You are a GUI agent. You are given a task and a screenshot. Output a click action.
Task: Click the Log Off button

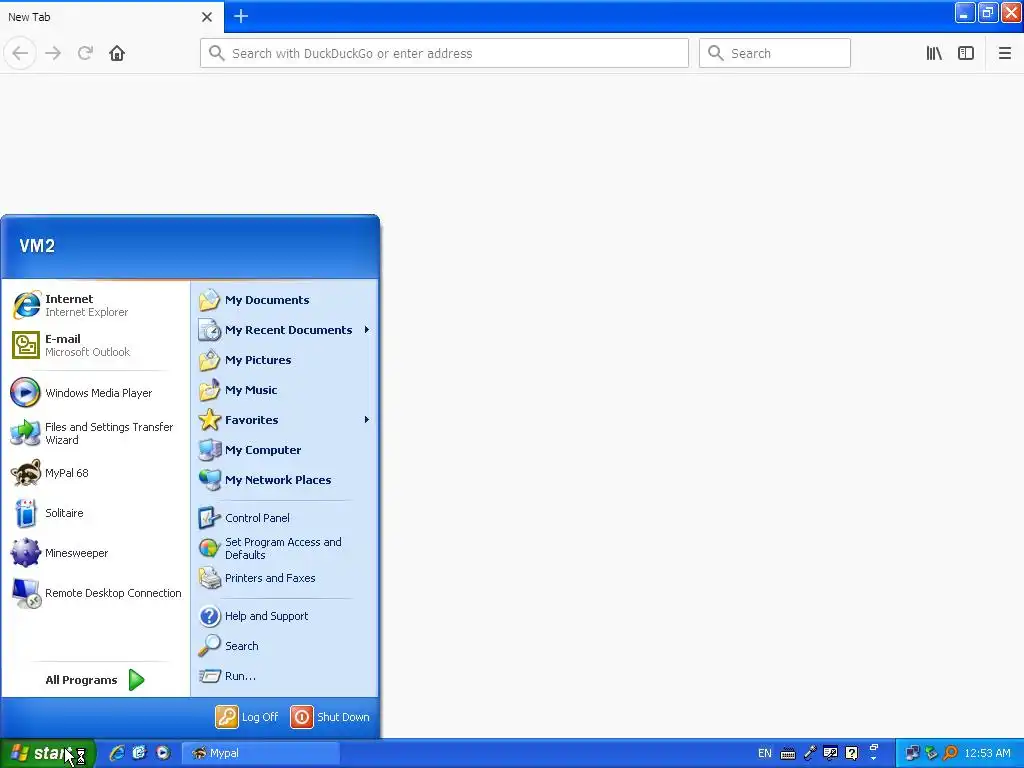tap(247, 717)
